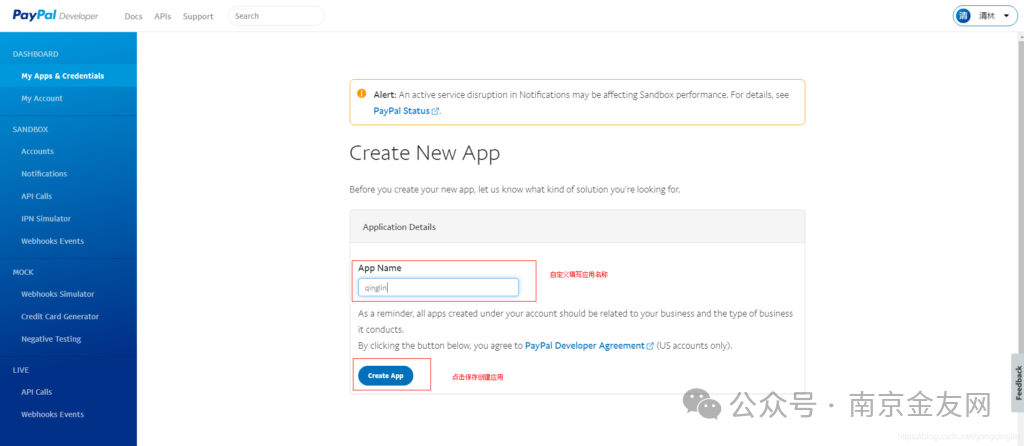
Task: Open the PayPal Status link
Action: point(401,111)
